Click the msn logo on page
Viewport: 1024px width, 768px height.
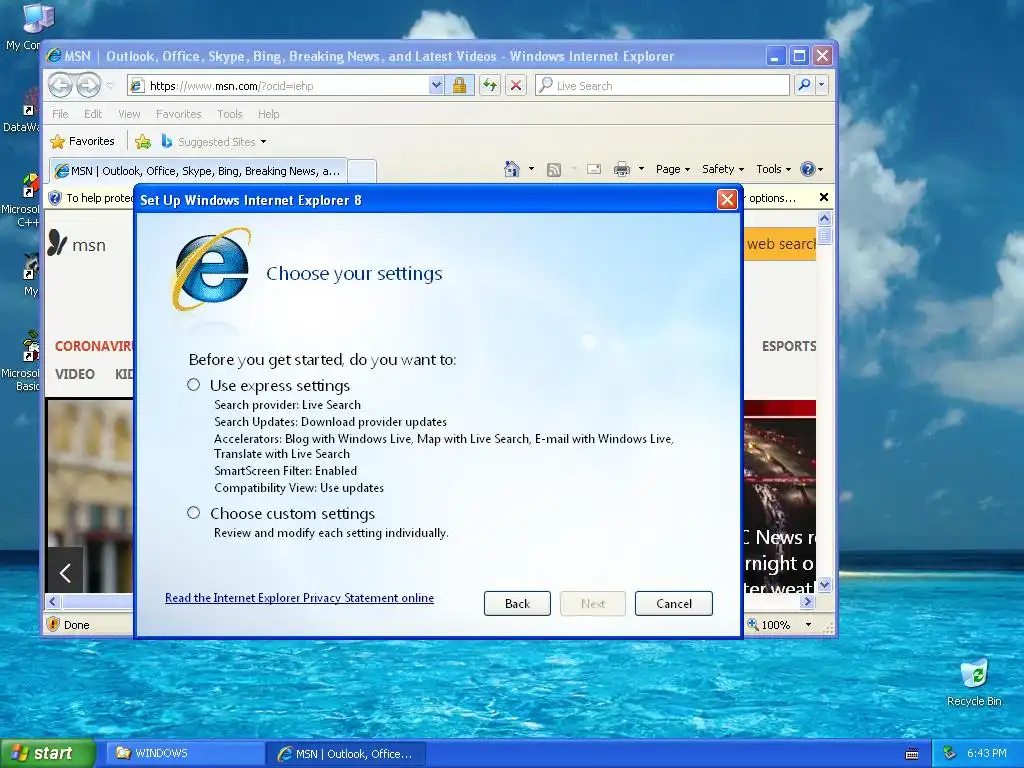76,244
